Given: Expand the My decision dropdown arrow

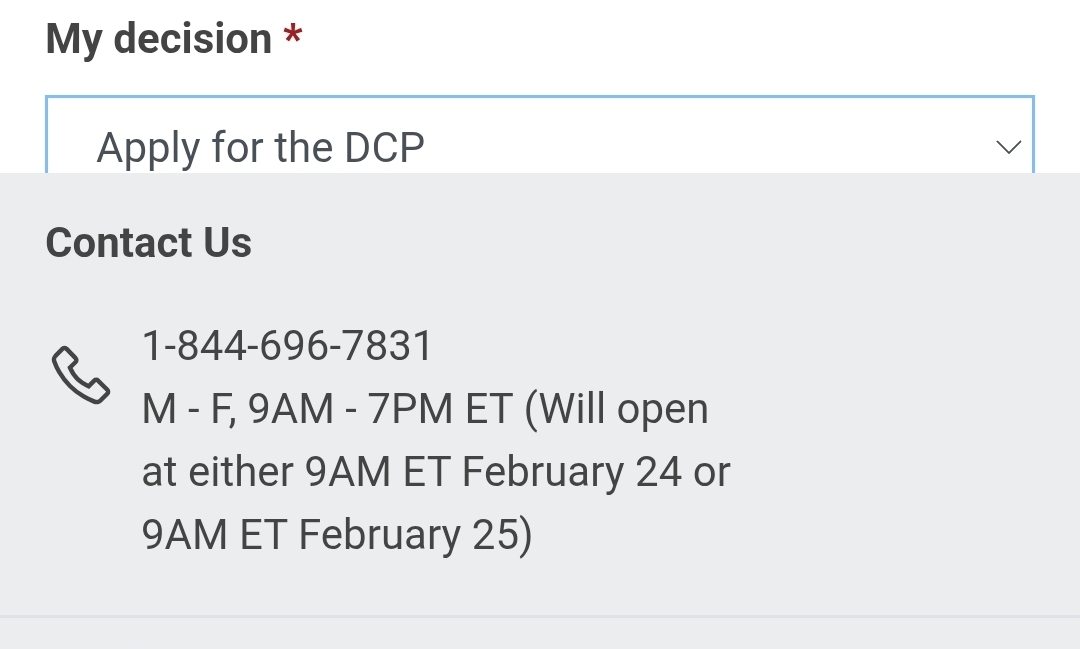Looking at the screenshot, I should 1008,148.
